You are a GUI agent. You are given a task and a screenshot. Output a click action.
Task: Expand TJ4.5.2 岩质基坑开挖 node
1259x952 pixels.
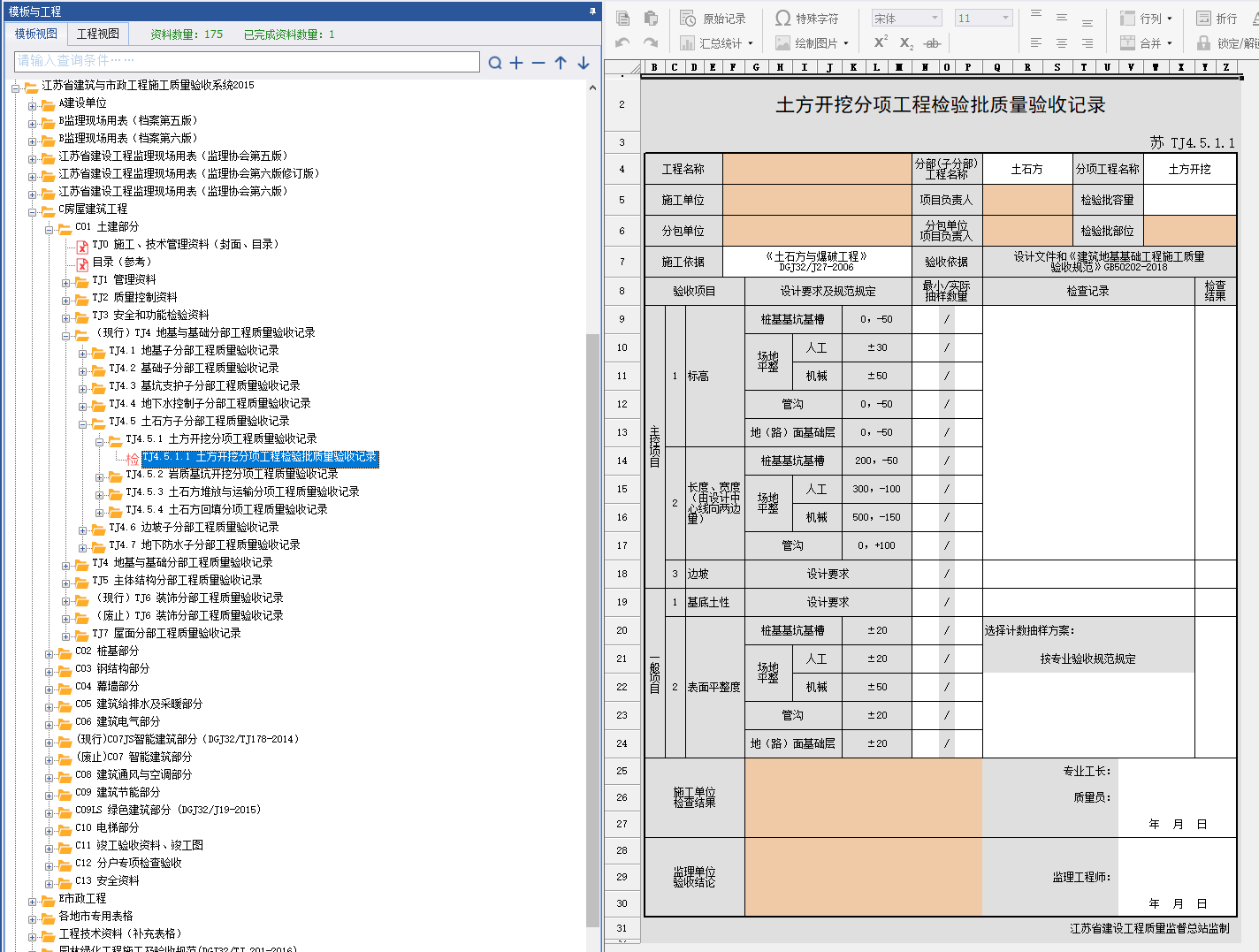pos(100,476)
